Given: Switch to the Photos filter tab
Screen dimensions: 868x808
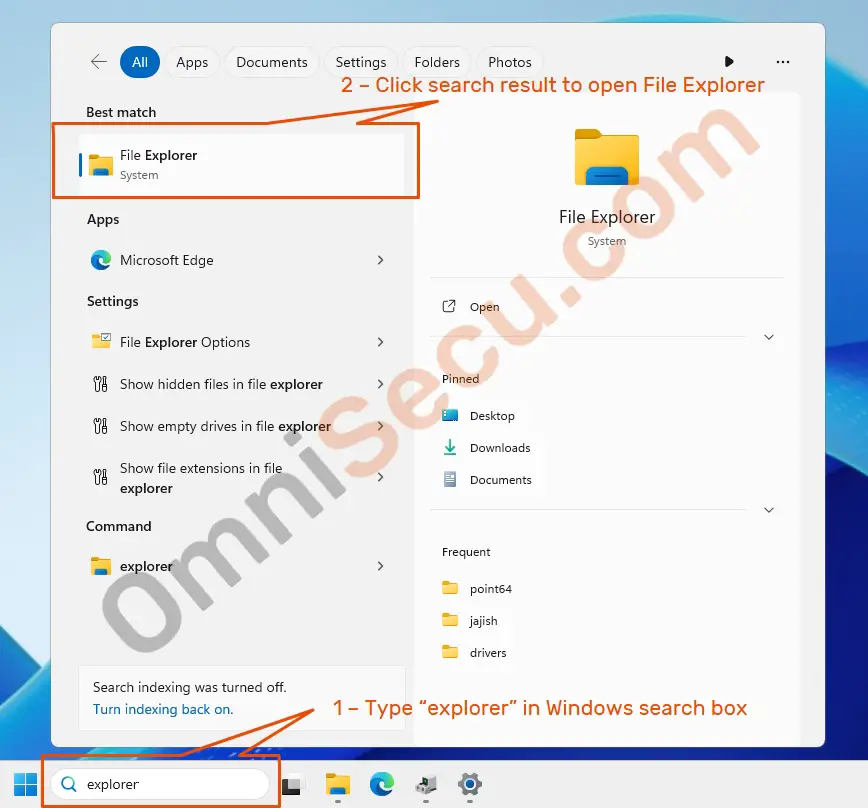Looking at the screenshot, I should pyautogui.click(x=510, y=62).
